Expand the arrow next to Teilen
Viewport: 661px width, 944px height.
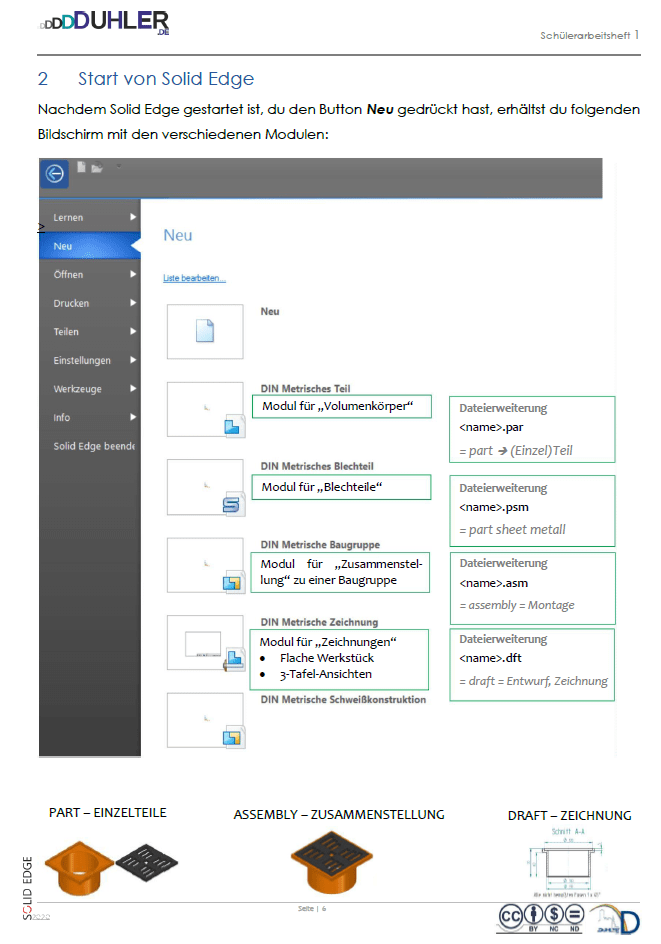click(133, 331)
